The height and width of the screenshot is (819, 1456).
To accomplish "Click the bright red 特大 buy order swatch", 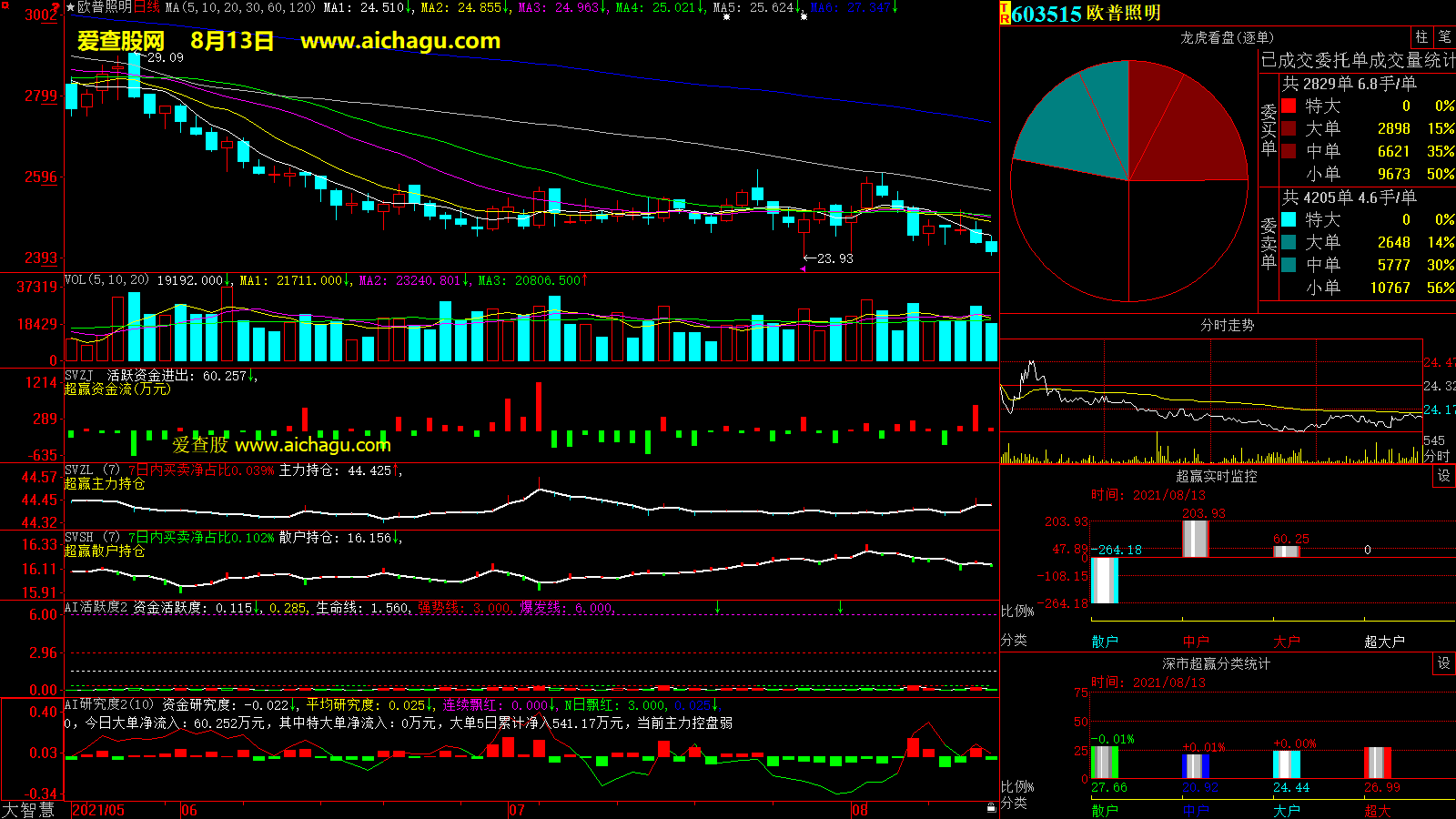I will pyautogui.click(x=1289, y=106).
